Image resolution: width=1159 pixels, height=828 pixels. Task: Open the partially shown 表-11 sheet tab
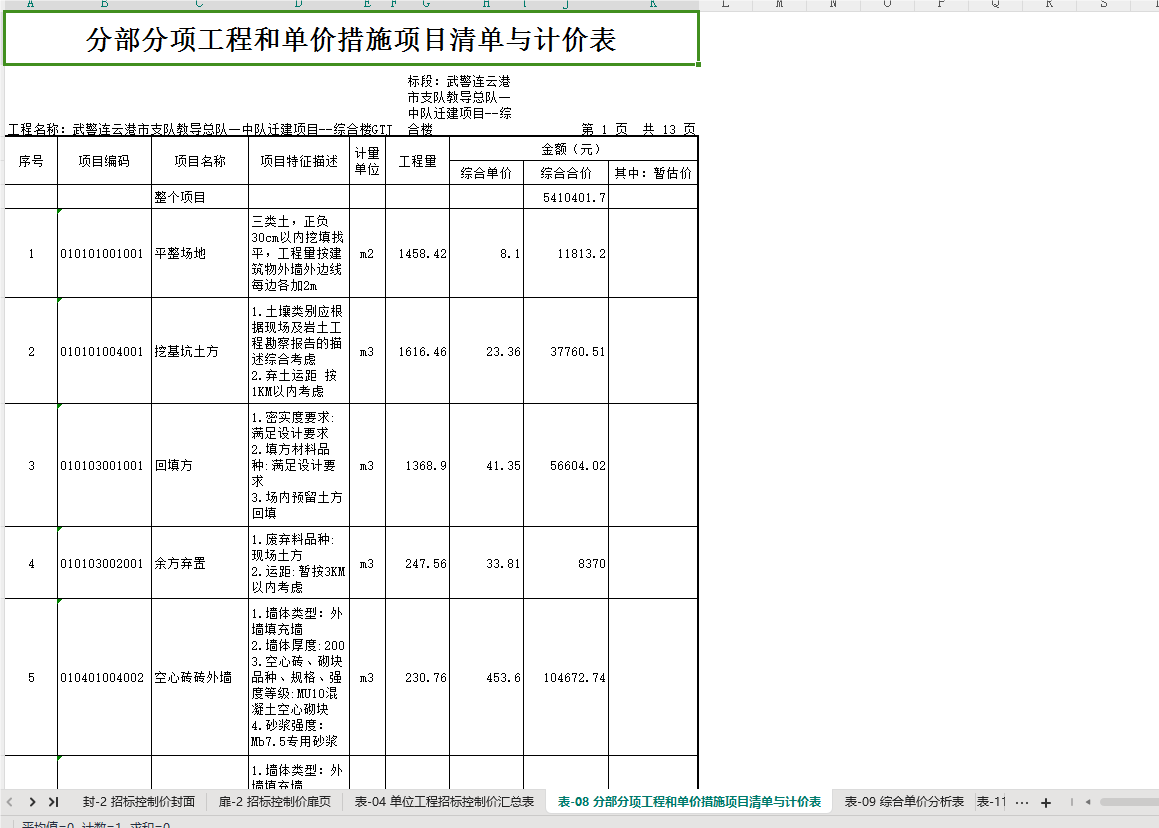pos(991,802)
